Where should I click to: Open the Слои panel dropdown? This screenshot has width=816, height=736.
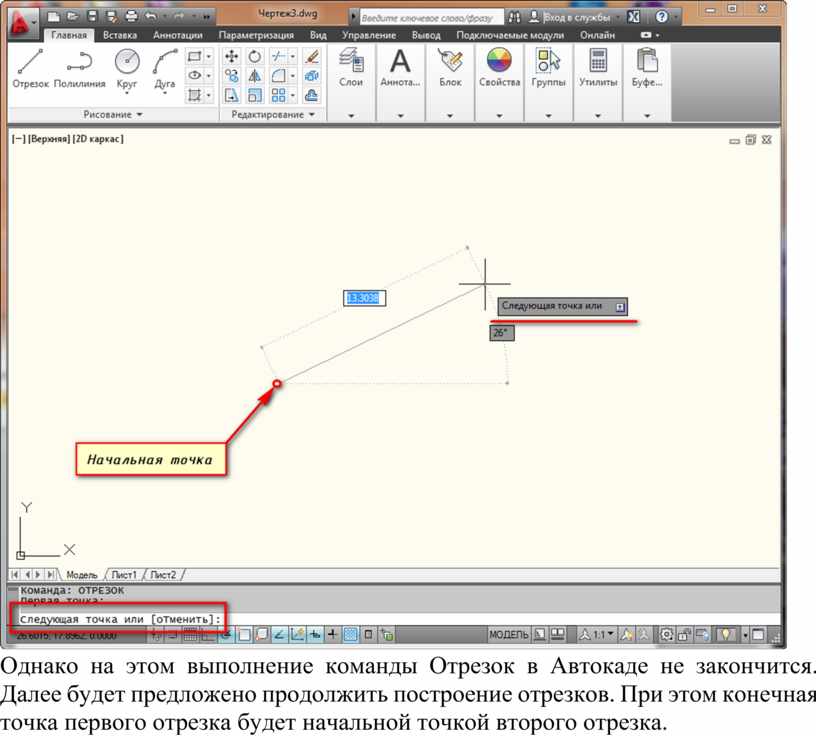(351, 116)
